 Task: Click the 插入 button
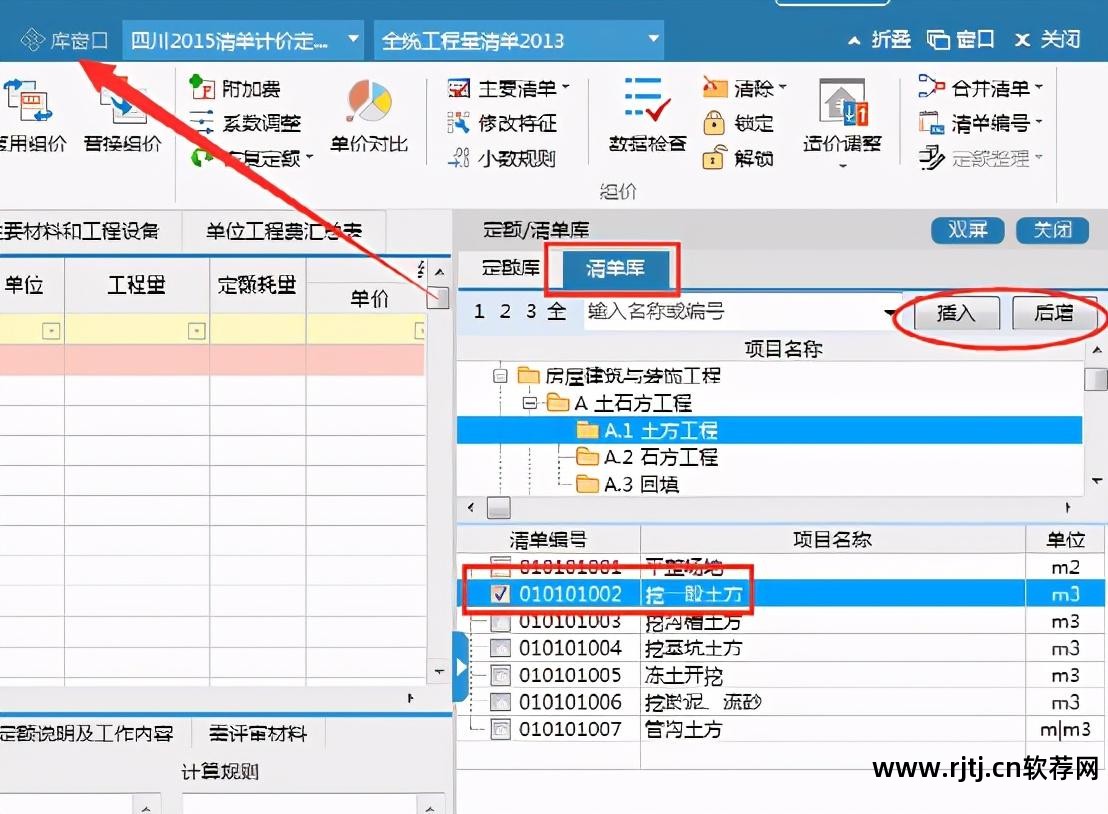click(x=957, y=313)
